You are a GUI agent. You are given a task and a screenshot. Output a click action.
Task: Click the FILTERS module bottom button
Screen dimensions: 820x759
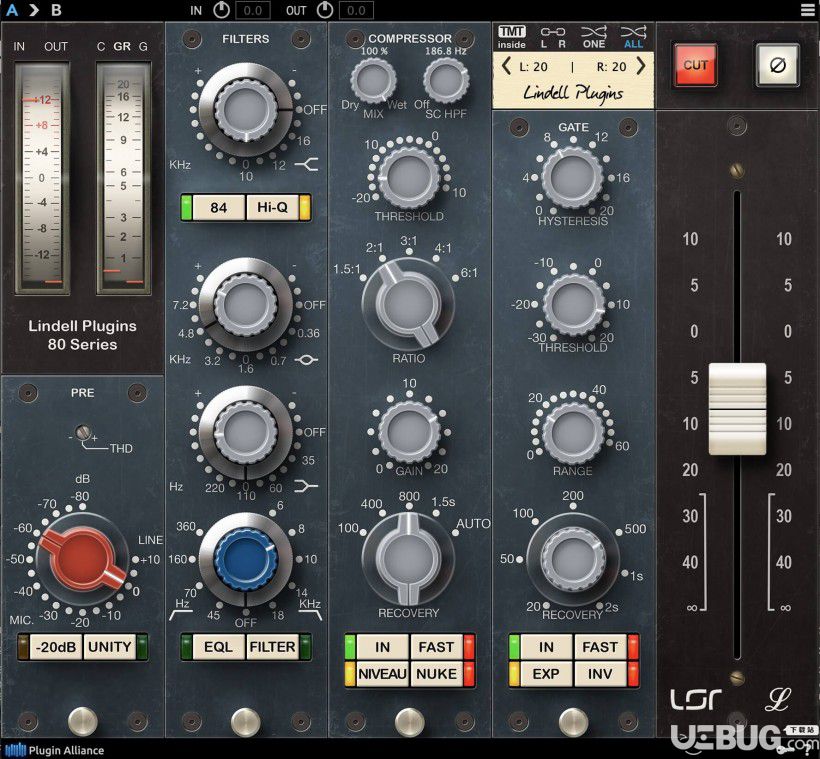point(245,721)
